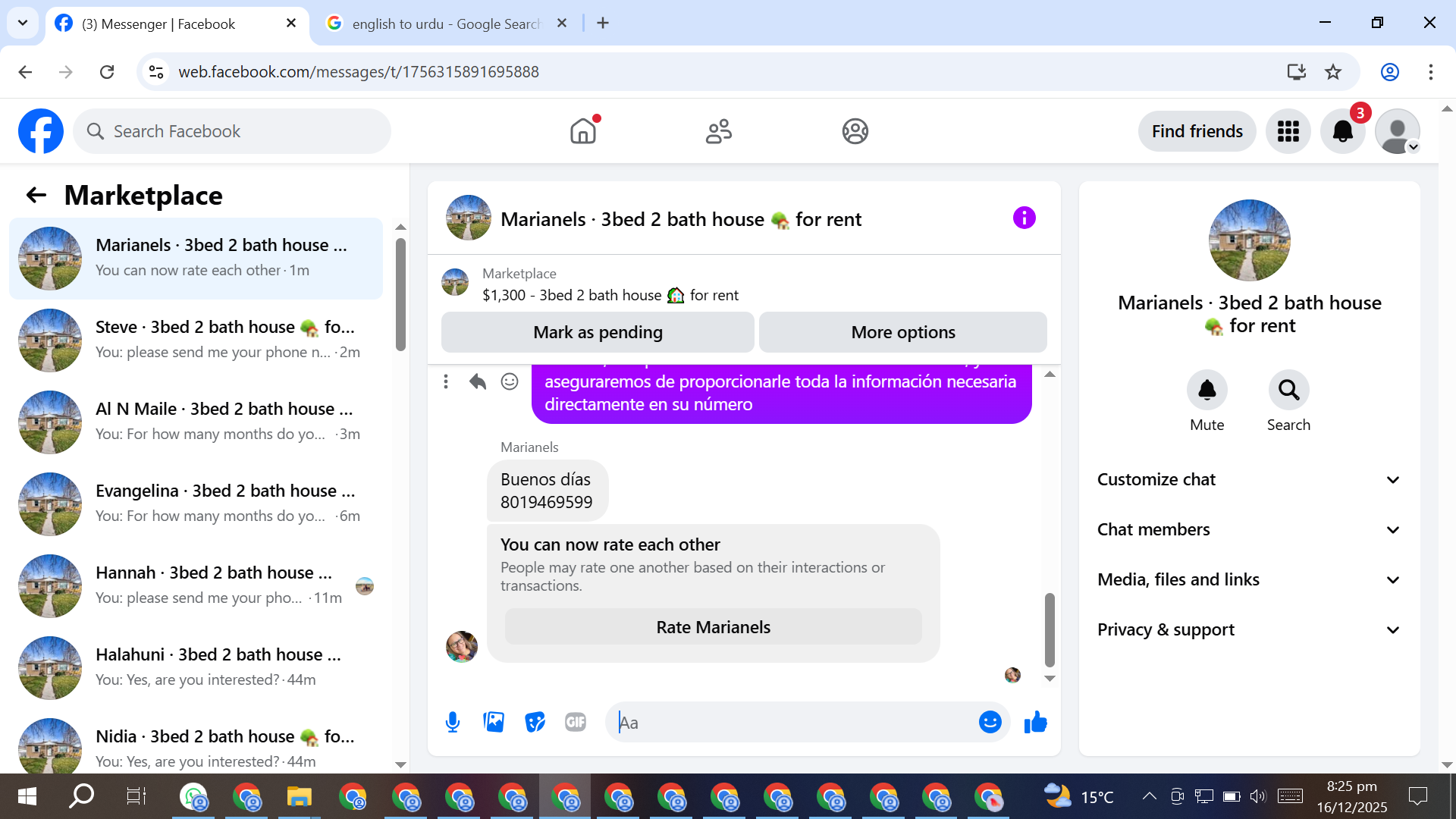Open more message actions menu
This screenshot has height=819, width=1456.
pyautogui.click(x=446, y=381)
